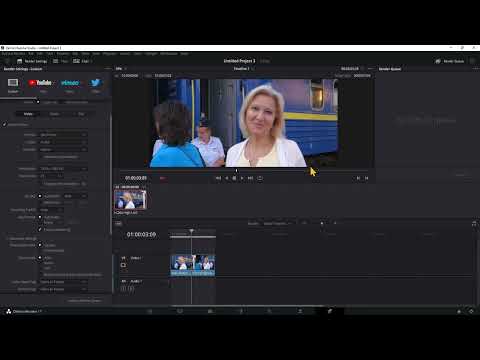Toggle the Tape panel button

pos(60,61)
